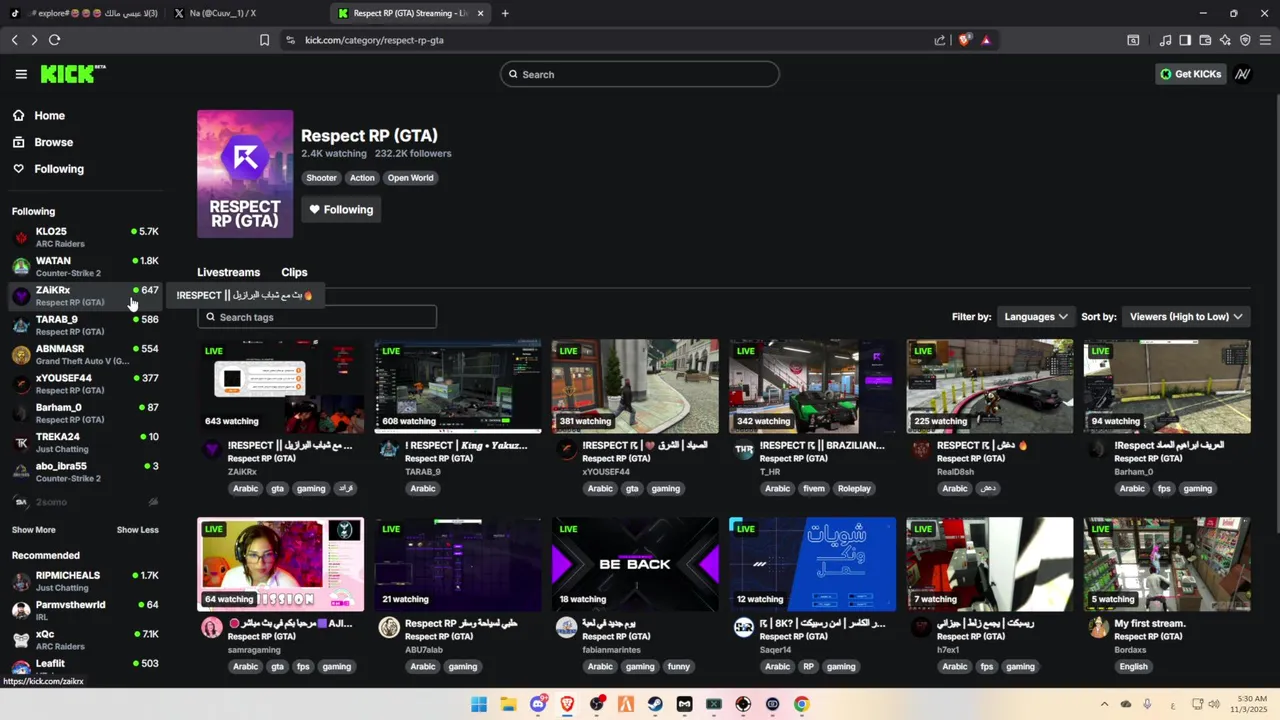This screenshot has height=720, width=1280.
Task: Open TARAB_9 stream thumbnail with 608 watching
Action: (458, 386)
